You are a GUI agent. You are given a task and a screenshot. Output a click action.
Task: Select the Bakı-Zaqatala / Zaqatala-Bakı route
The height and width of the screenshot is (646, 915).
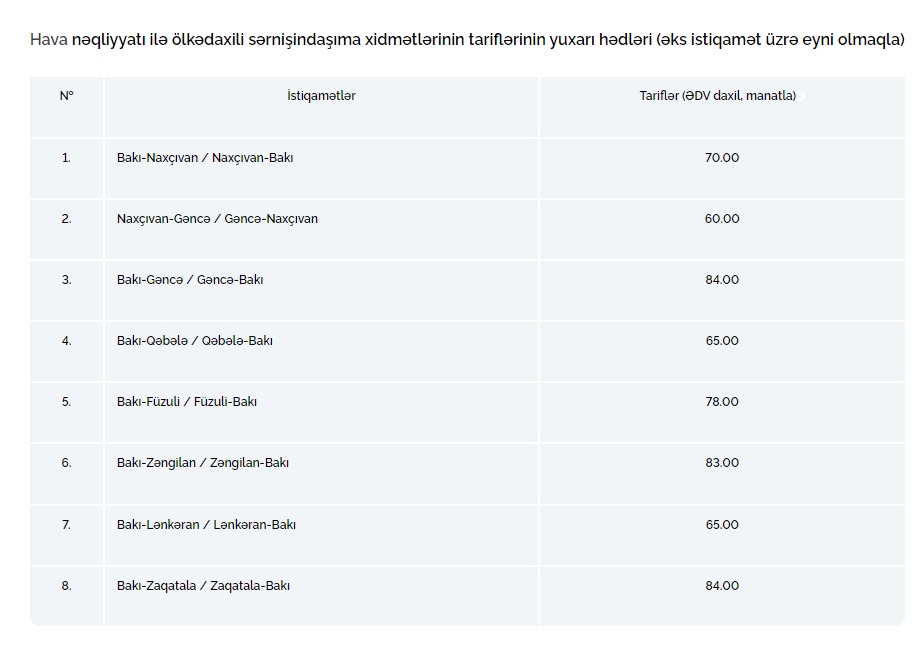(203, 585)
